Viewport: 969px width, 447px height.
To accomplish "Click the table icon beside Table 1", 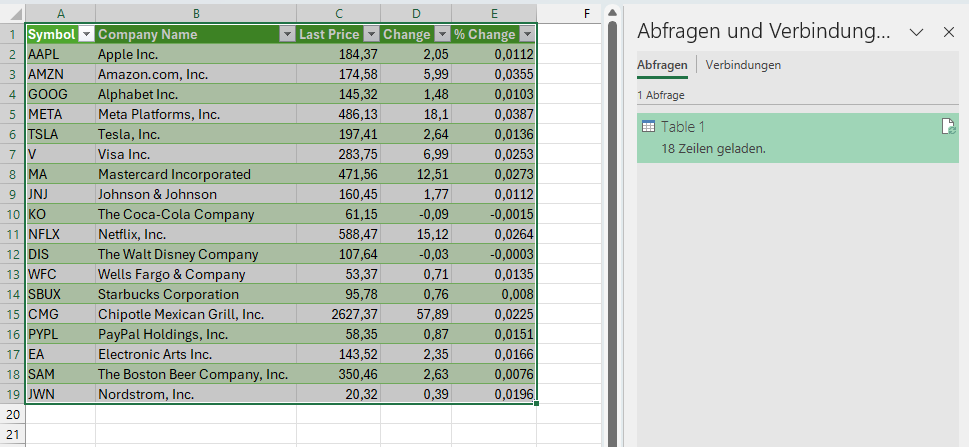I will point(648,127).
